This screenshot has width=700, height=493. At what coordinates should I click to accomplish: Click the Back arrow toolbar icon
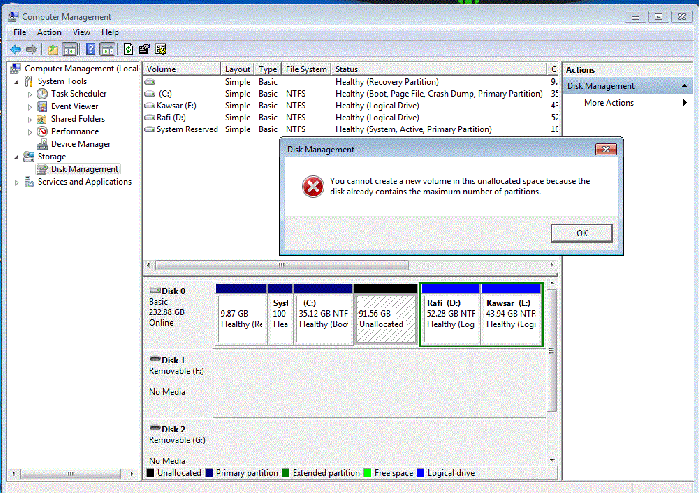pyautogui.click(x=16, y=50)
